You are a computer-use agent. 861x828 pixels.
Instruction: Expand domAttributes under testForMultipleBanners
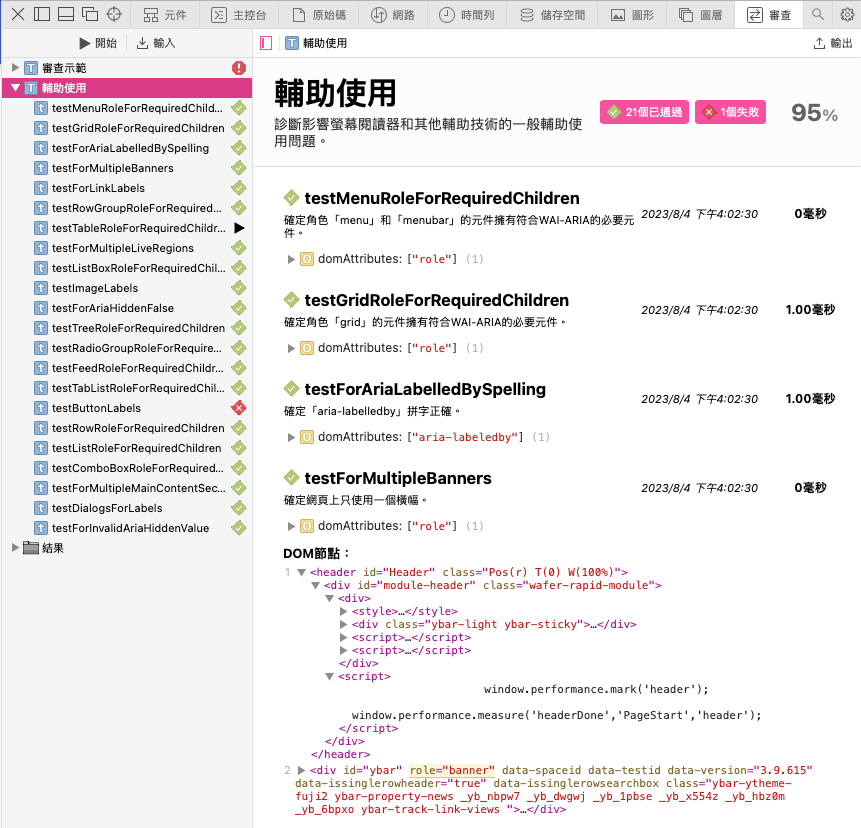(x=292, y=526)
